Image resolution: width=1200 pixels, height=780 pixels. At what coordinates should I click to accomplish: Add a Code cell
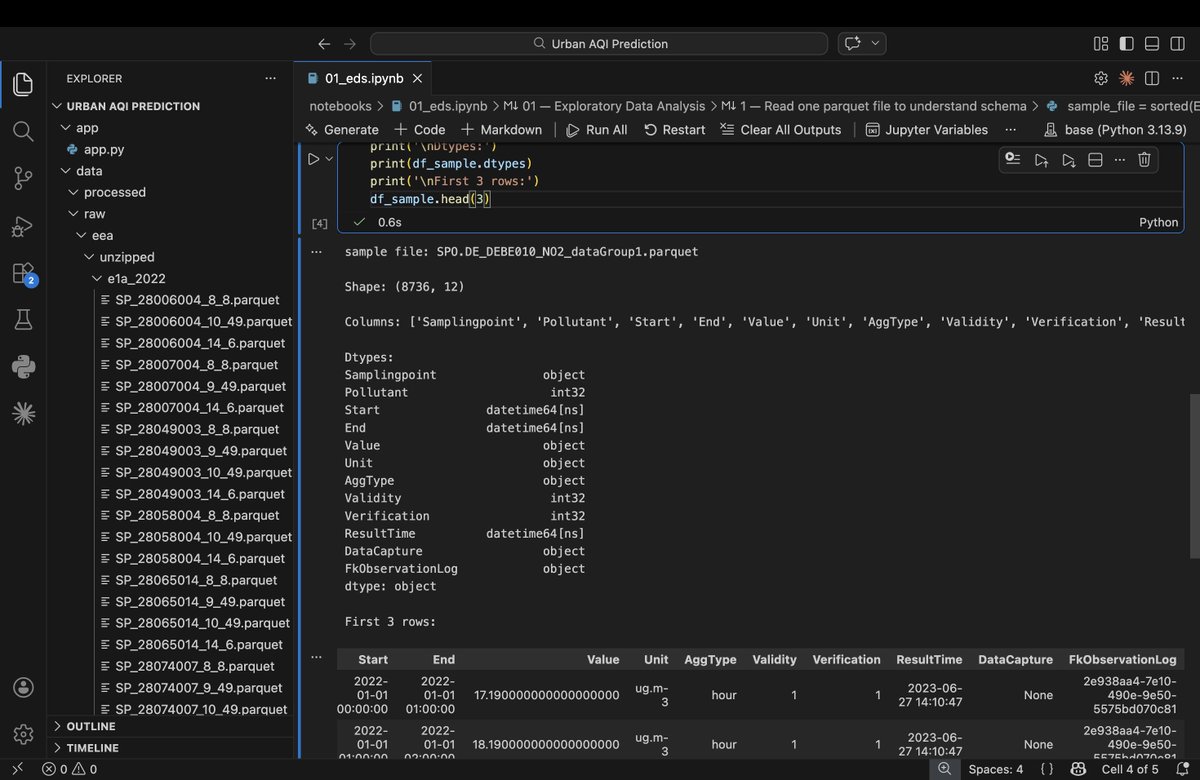pyautogui.click(x=419, y=130)
